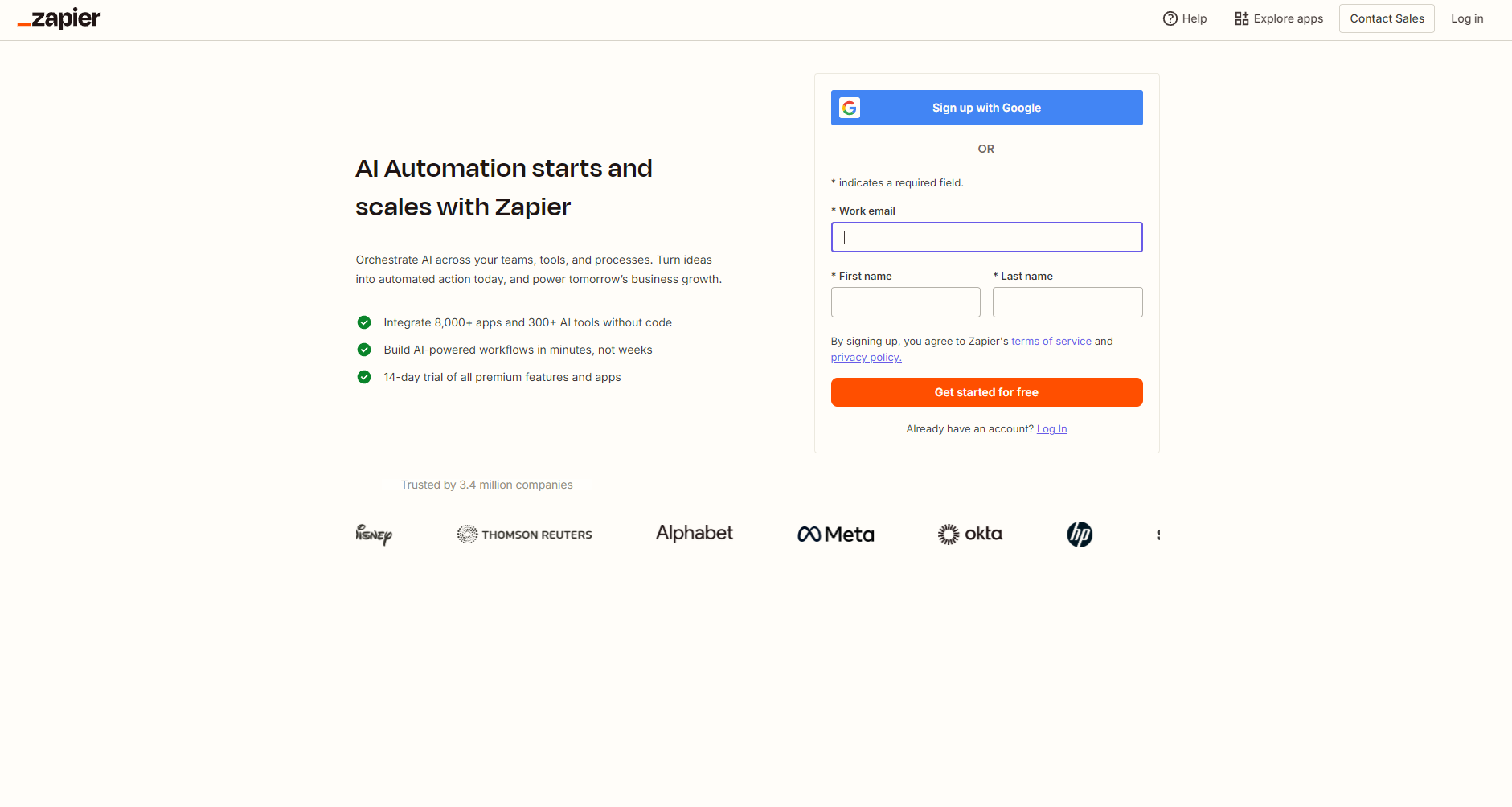
Task: Open the terms of service link
Action: click(1051, 342)
